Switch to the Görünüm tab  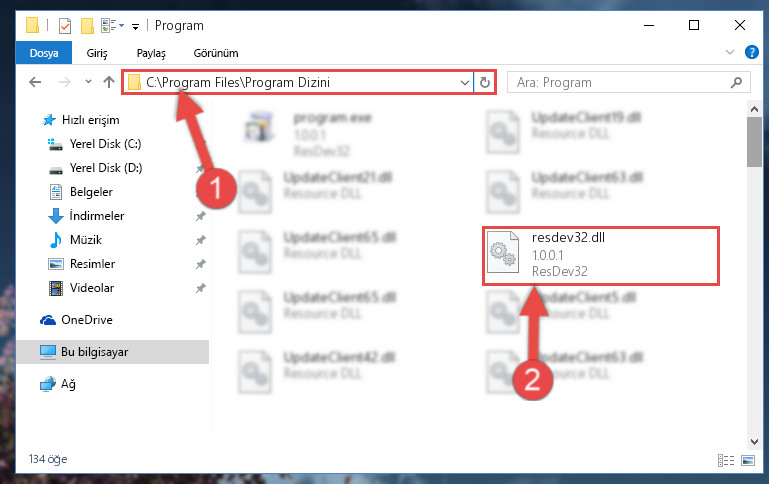[x=216, y=53]
